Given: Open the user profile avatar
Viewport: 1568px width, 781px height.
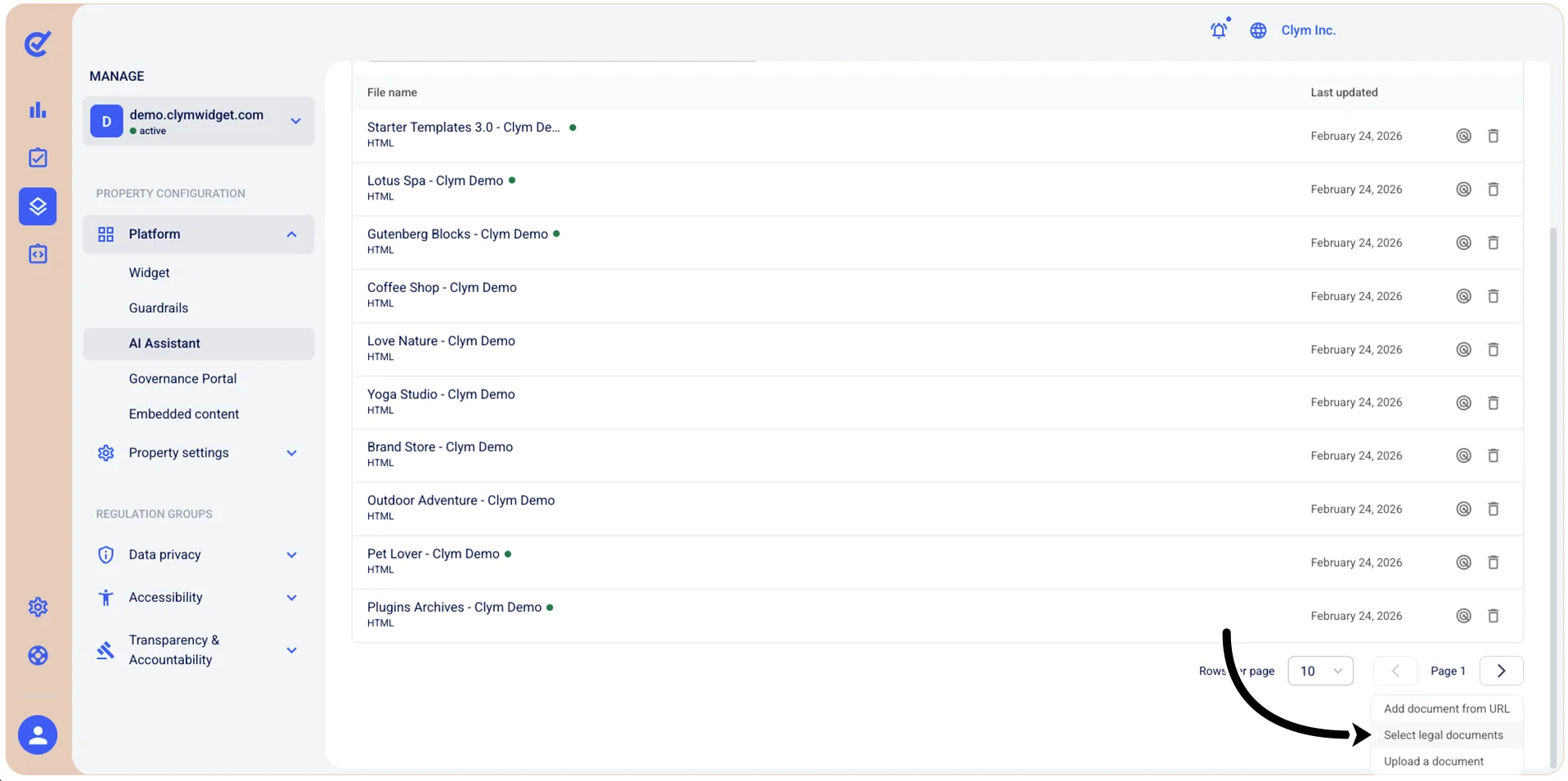Looking at the screenshot, I should [38, 735].
